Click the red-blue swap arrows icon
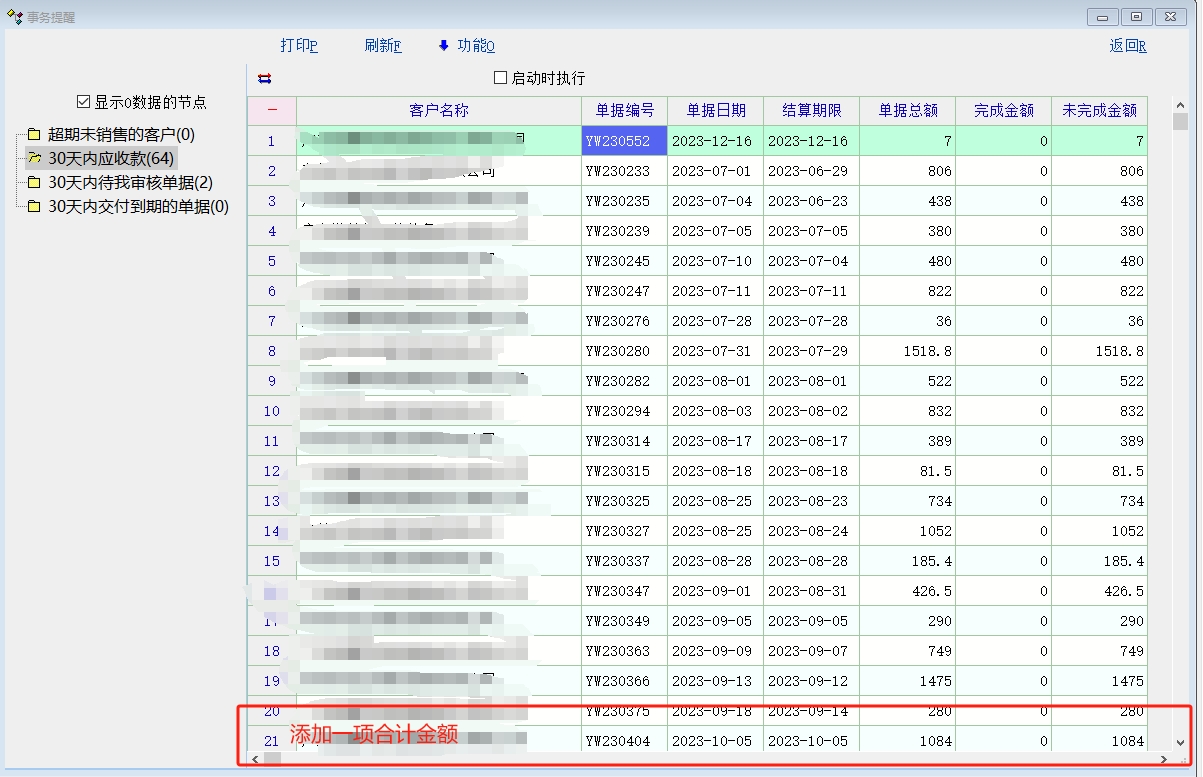 click(264, 79)
